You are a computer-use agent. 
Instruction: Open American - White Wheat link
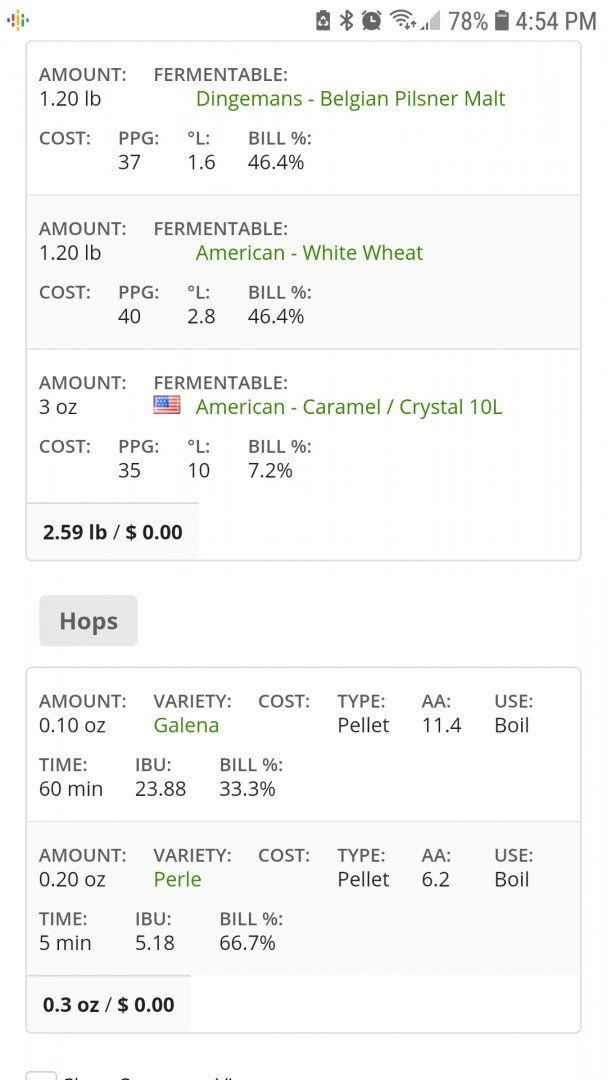[x=309, y=253]
